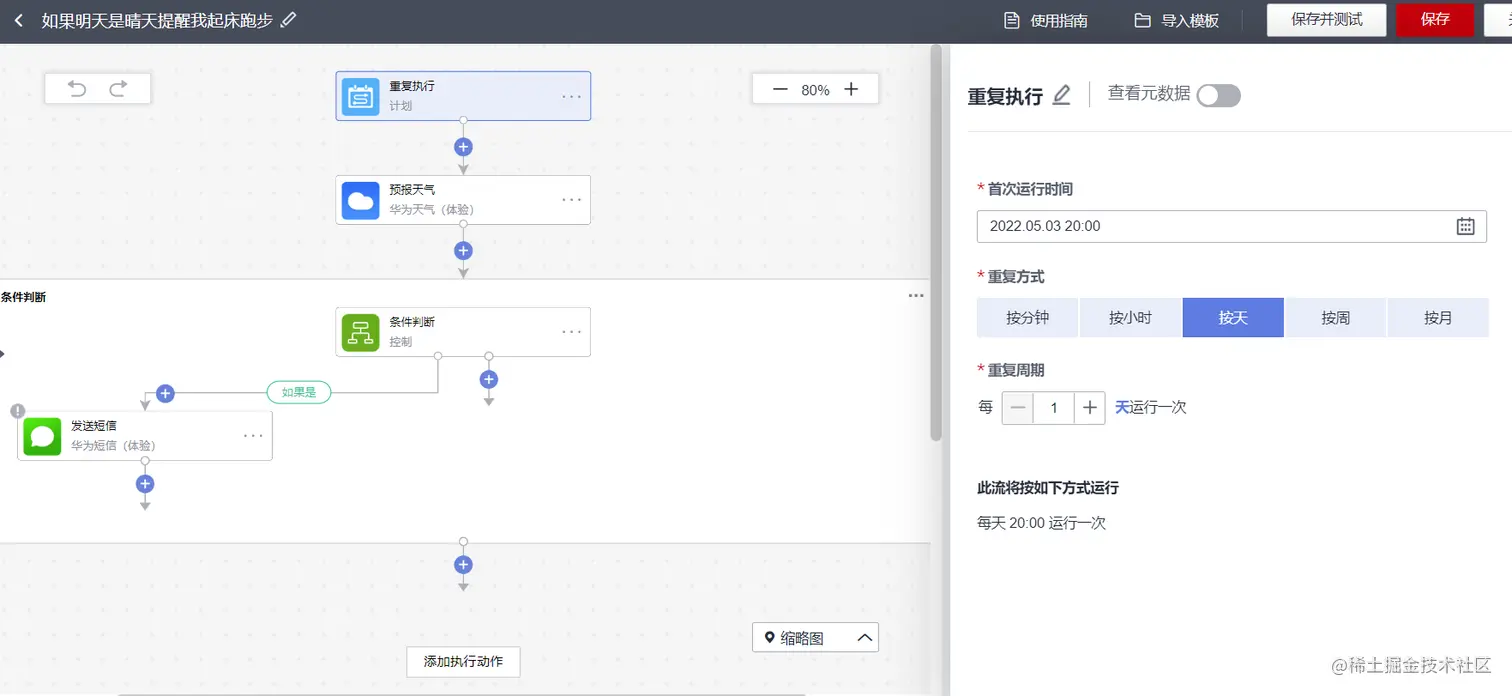
Task: Add a step after 预报天气 node
Action: [463, 250]
